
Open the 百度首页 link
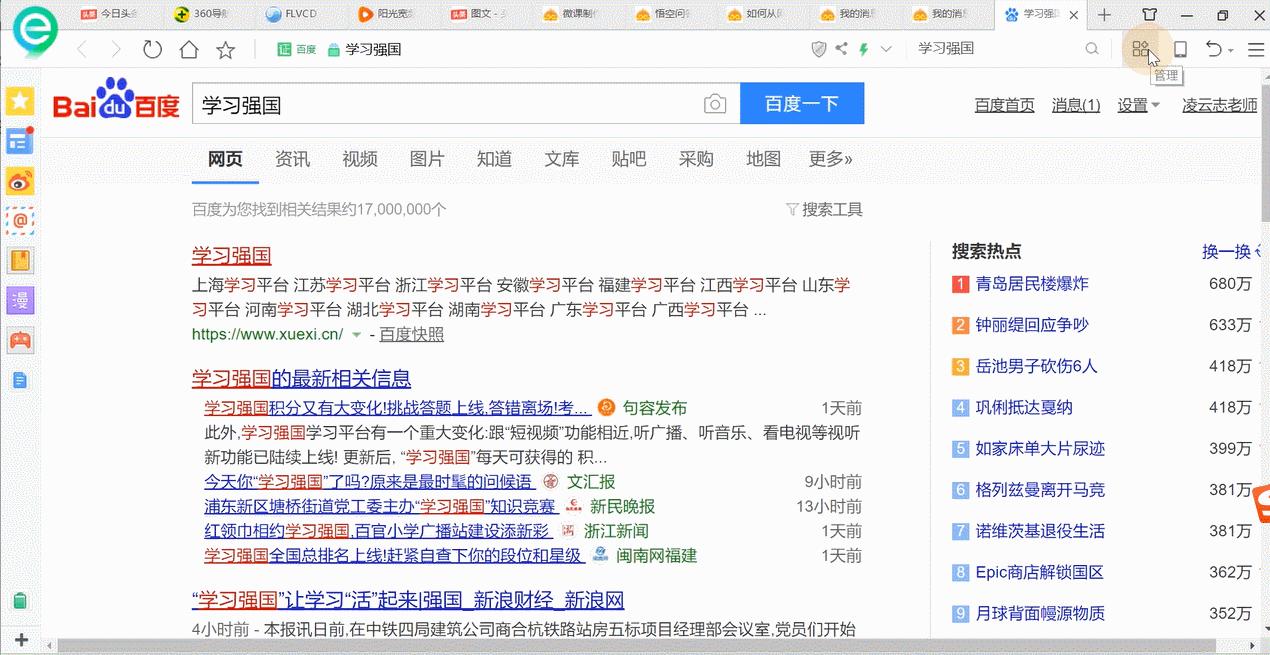click(x=1005, y=105)
